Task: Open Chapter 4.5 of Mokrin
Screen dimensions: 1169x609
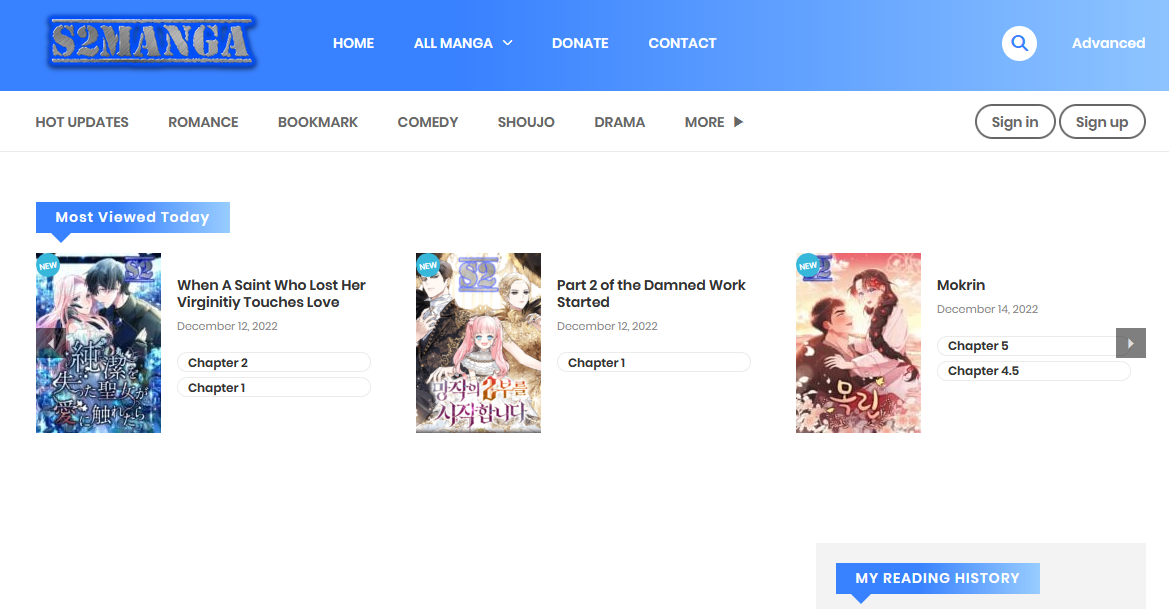Action: pos(1033,371)
